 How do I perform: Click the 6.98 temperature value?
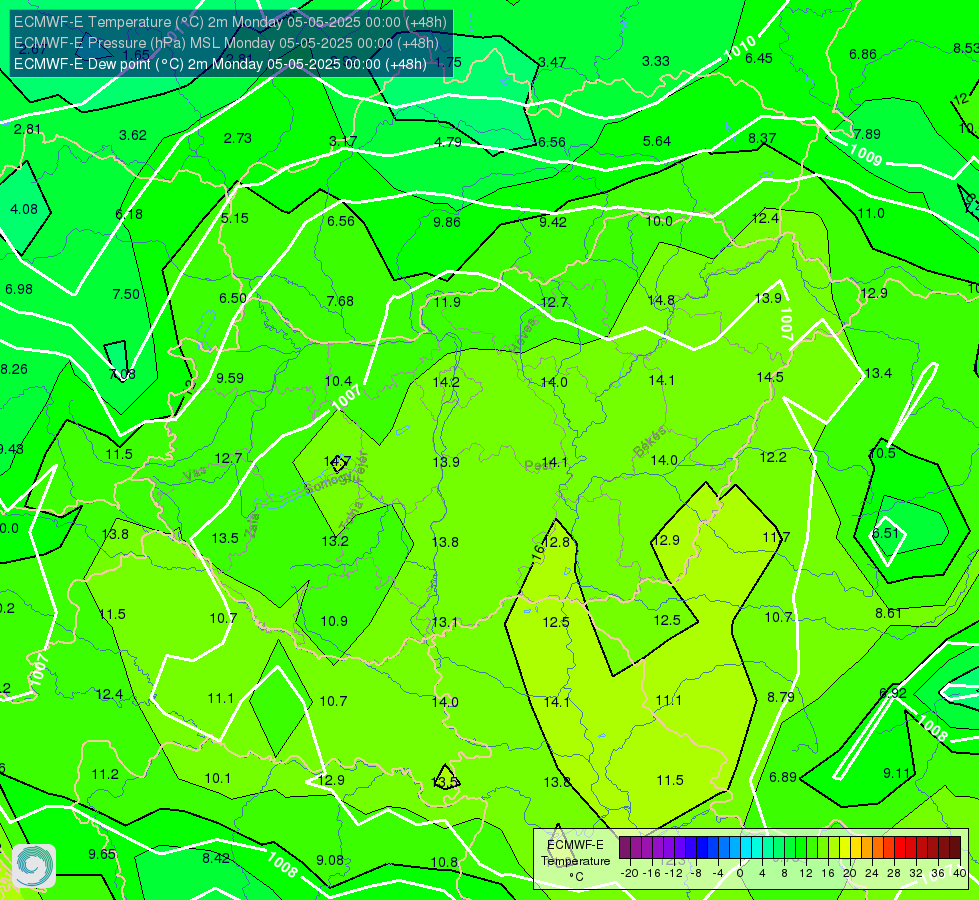[x=19, y=289]
